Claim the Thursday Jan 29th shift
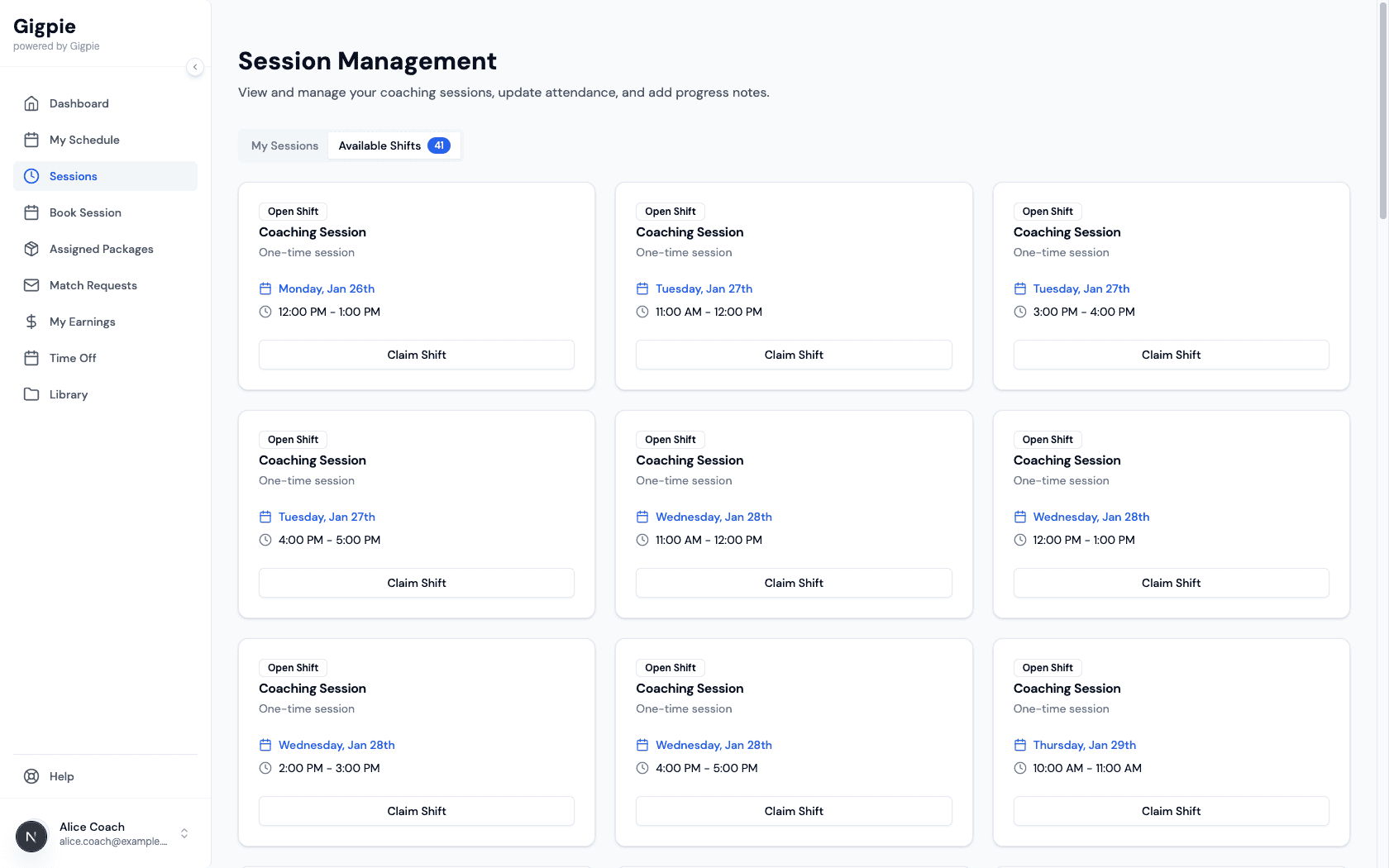Image resolution: width=1389 pixels, height=868 pixels. [1171, 811]
